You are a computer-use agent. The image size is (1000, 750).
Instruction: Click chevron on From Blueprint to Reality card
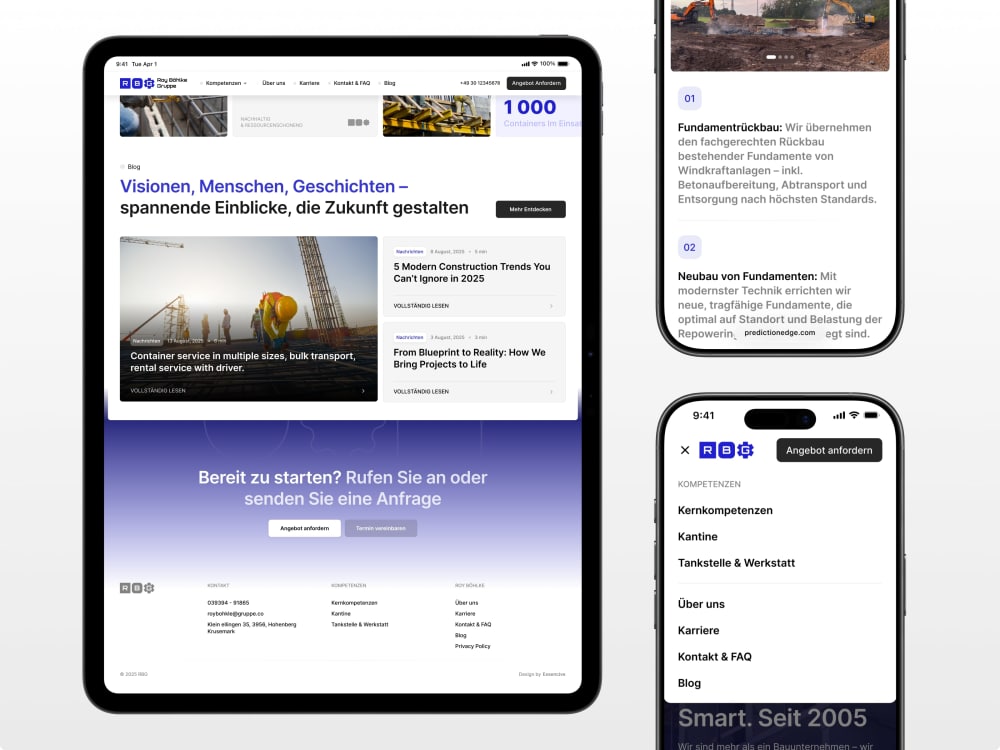tap(552, 392)
